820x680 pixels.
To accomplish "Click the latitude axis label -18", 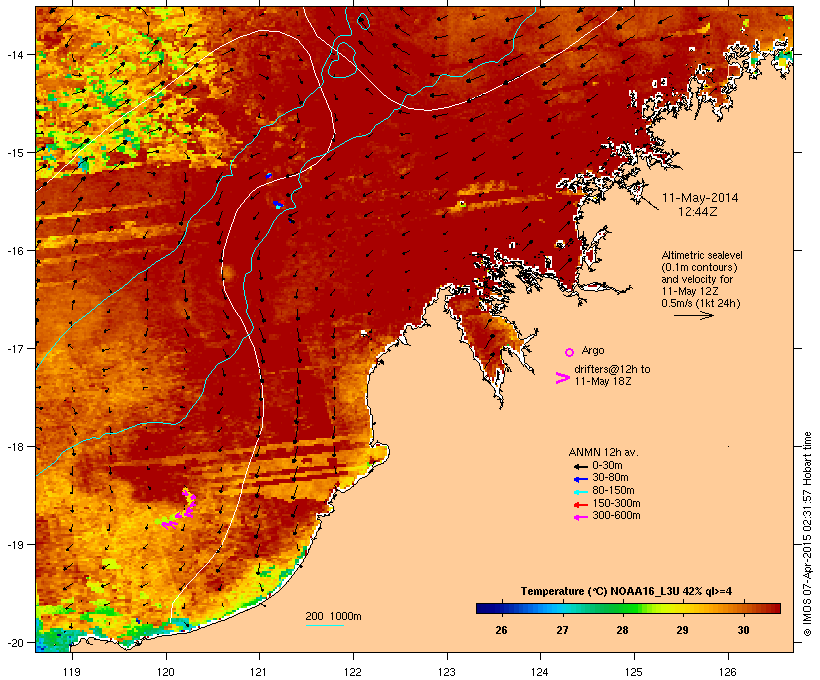I will tap(14, 447).
